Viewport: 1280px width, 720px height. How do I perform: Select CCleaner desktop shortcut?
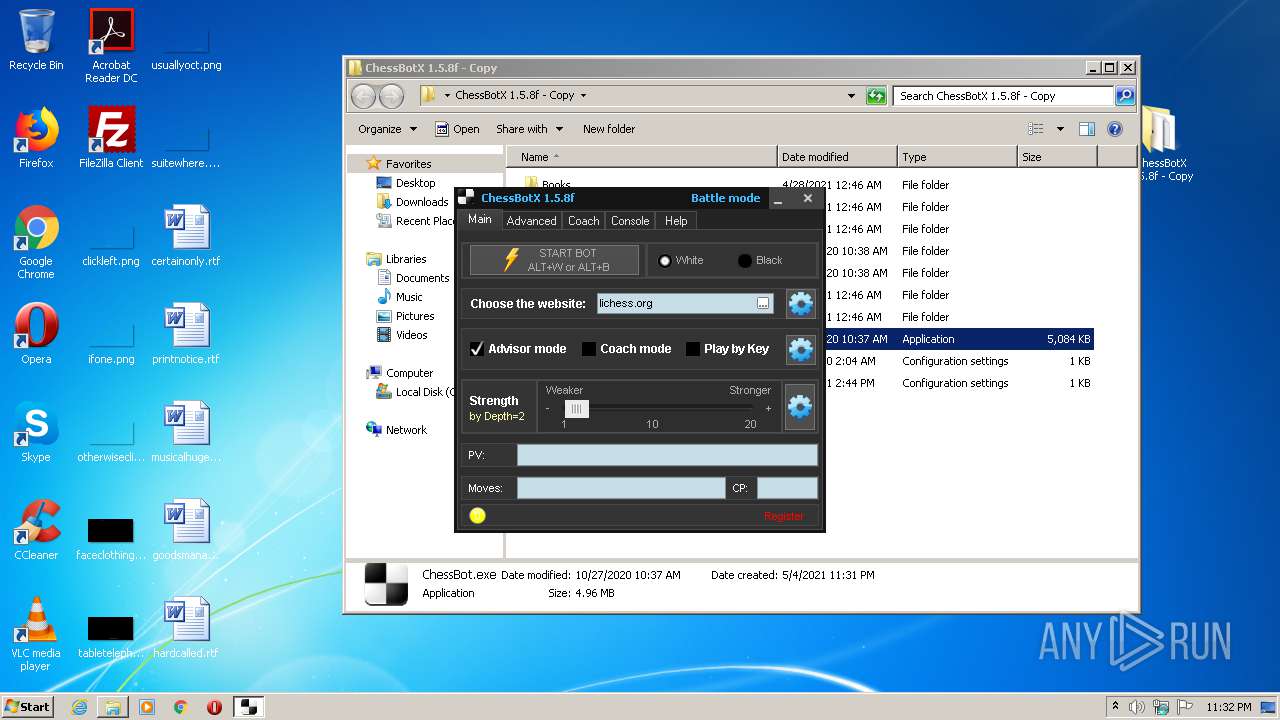(36, 530)
